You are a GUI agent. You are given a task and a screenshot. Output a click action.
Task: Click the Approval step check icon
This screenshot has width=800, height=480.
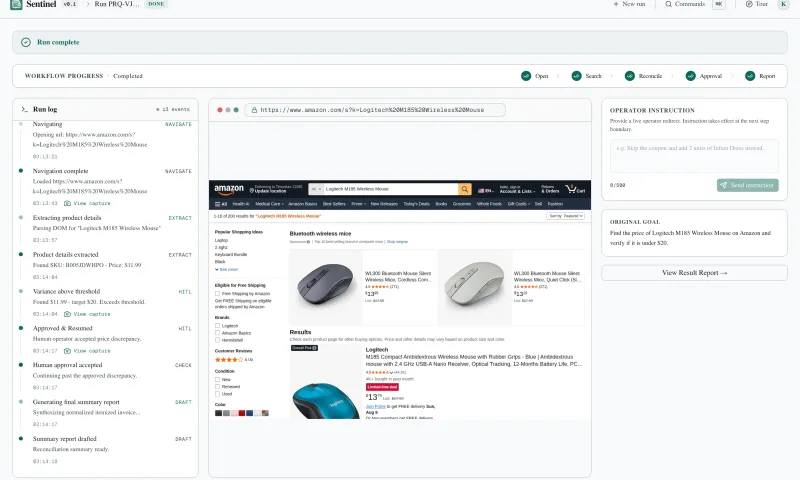point(690,76)
